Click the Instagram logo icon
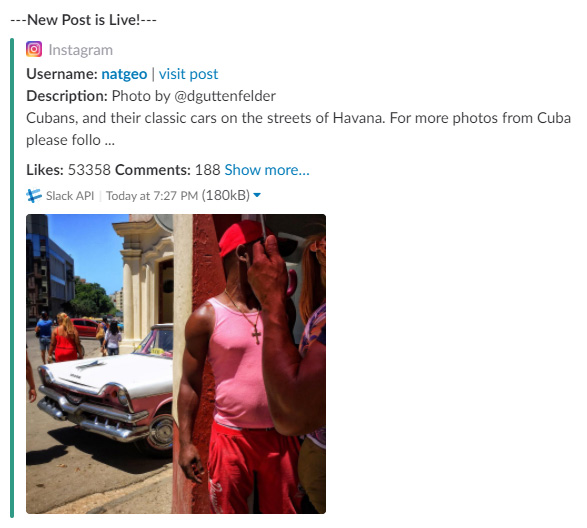This screenshot has width=587, height=528. pyautogui.click(x=34, y=49)
